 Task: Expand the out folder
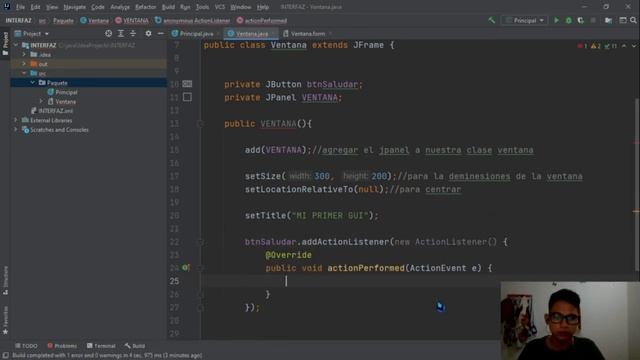tap(24, 64)
